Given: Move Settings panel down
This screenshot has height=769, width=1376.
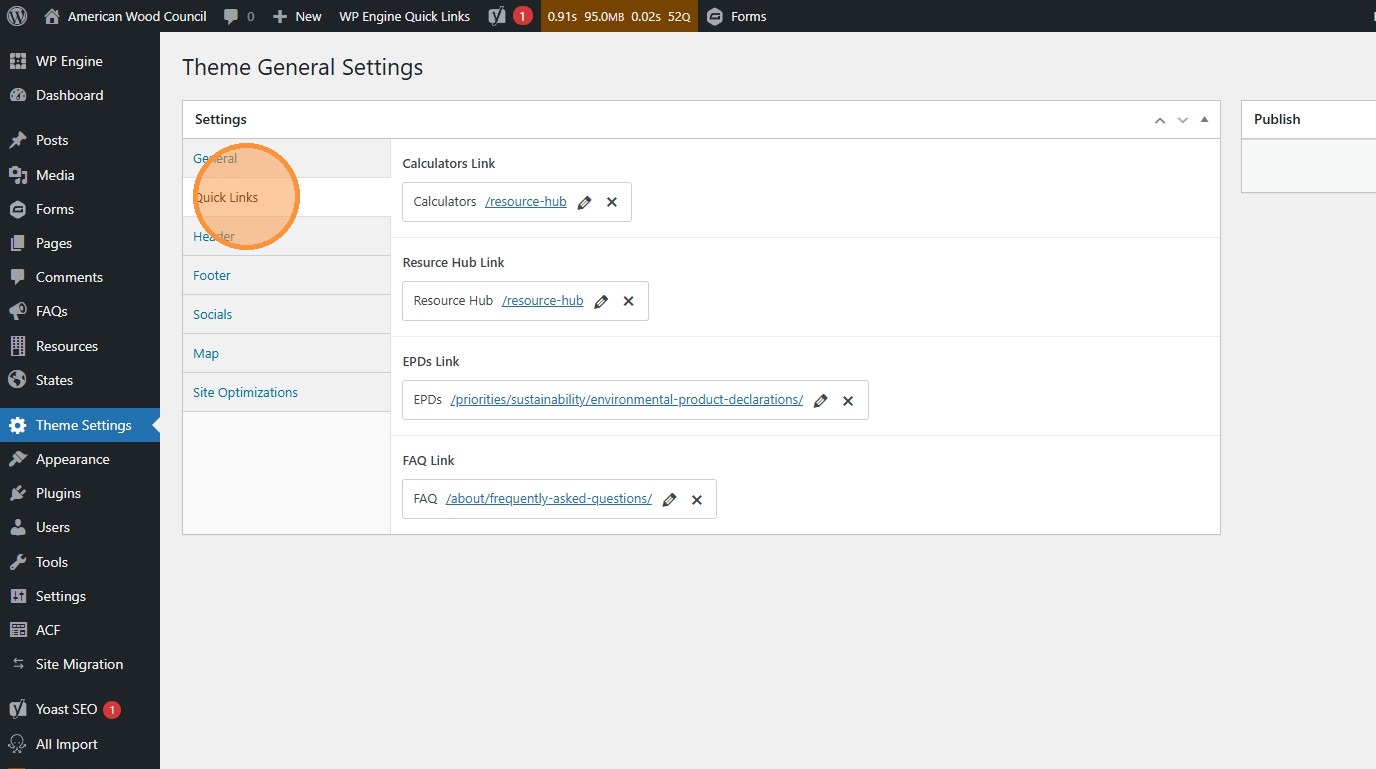Looking at the screenshot, I should point(1182,120).
